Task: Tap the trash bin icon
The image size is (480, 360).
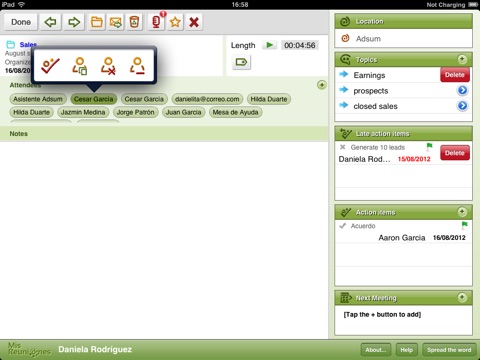Action: coord(134,22)
